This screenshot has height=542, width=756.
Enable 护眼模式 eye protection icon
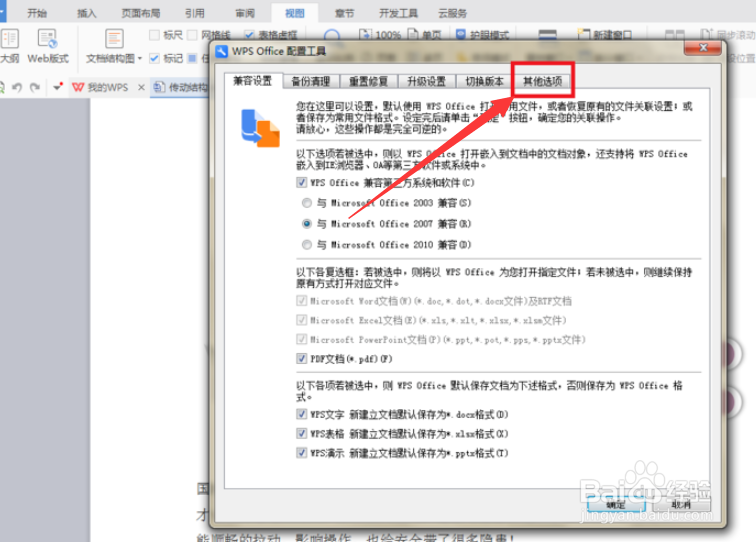(x=461, y=34)
